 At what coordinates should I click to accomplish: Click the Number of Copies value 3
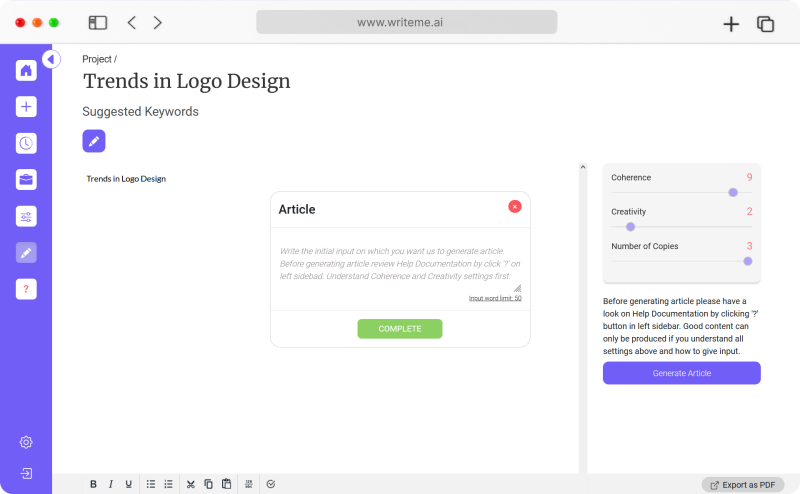[749, 246]
